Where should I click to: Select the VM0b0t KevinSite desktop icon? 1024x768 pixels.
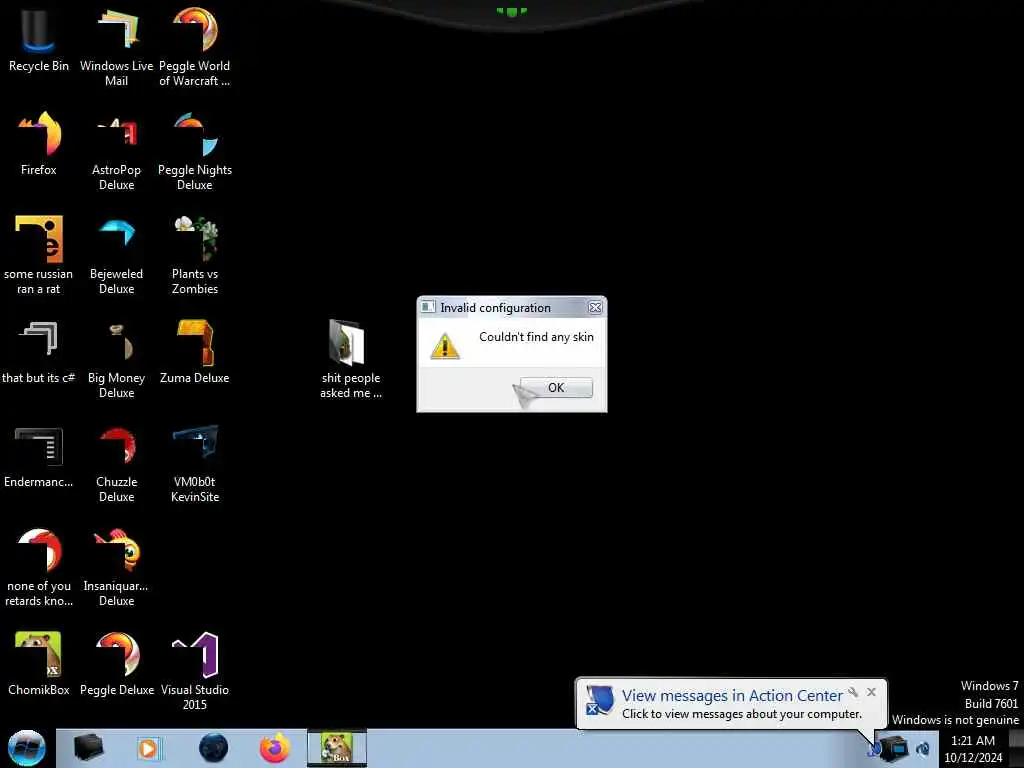point(195,462)
